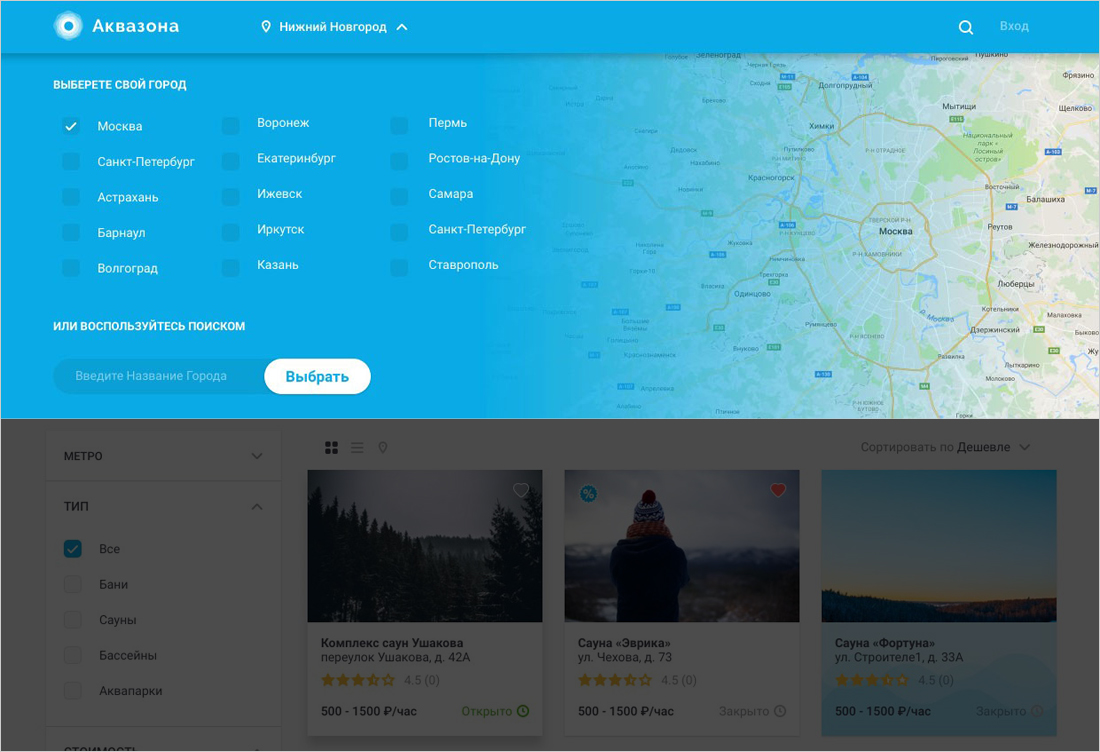Check the Барнаул city checkbox
The height and width of the screenshot is (752, 1100).
(71, 232)
